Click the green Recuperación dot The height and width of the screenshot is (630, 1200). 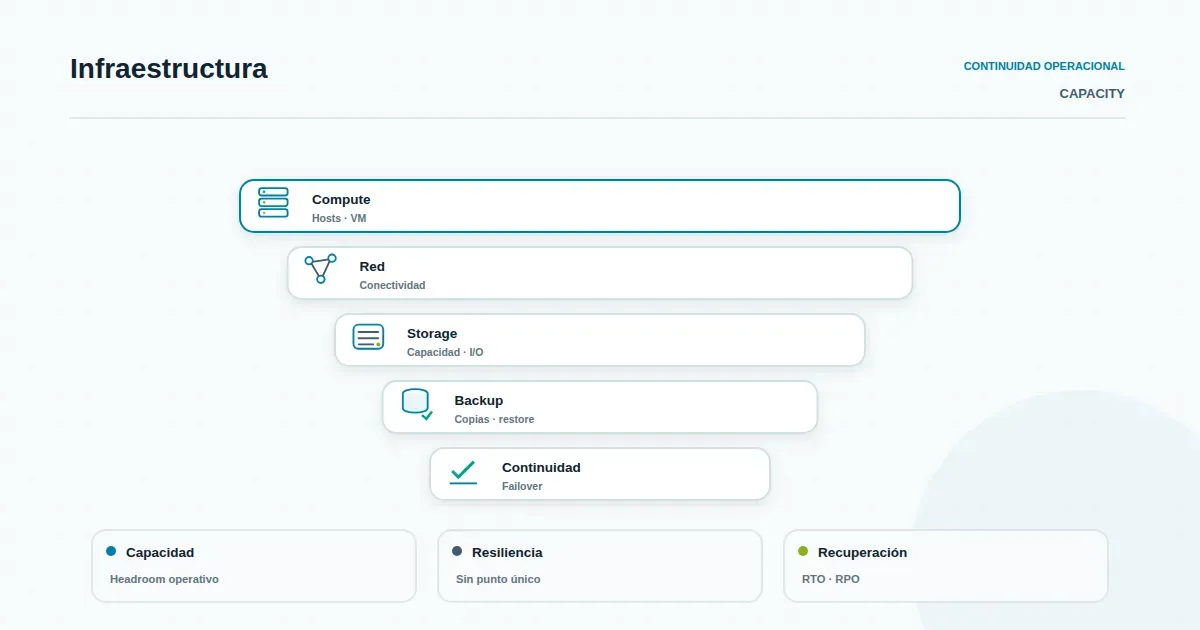(x=803, y=551)
